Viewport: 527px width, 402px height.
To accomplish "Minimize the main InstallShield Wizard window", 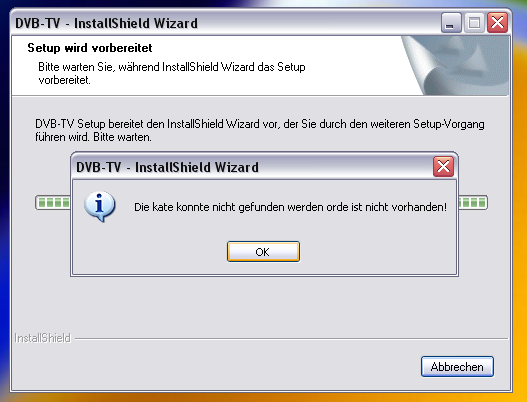I will [x=451, y=23].
